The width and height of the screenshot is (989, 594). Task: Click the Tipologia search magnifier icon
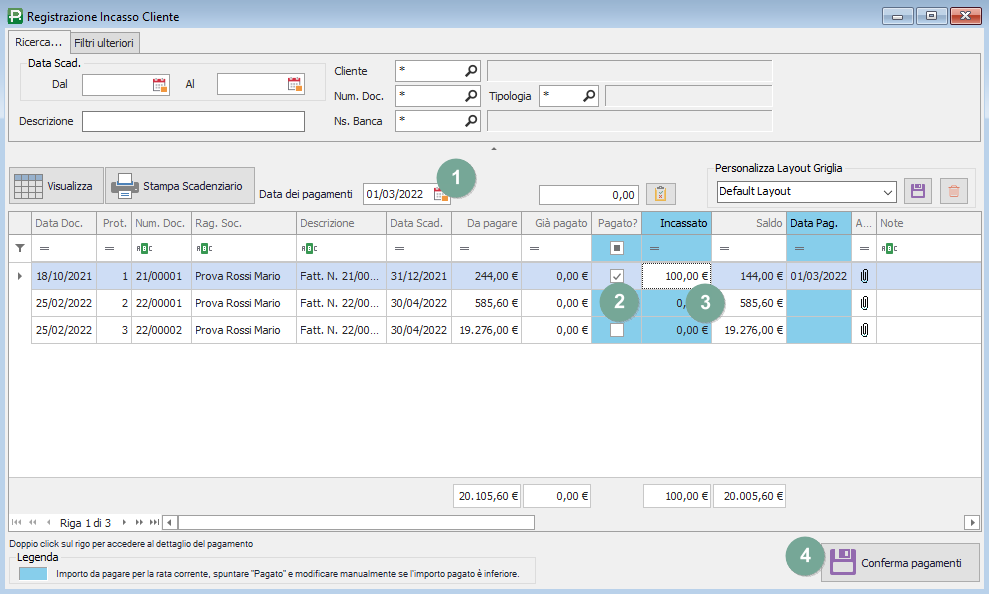[589, 96]
